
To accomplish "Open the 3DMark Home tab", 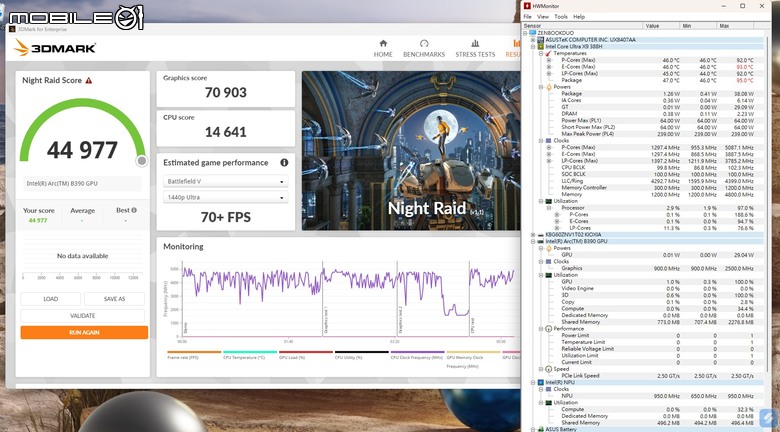I will (383, 48).
